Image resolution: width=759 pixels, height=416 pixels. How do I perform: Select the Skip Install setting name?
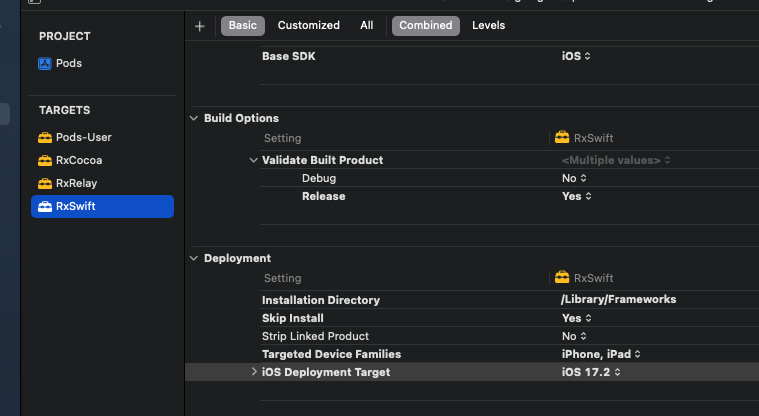pos(293,318)
